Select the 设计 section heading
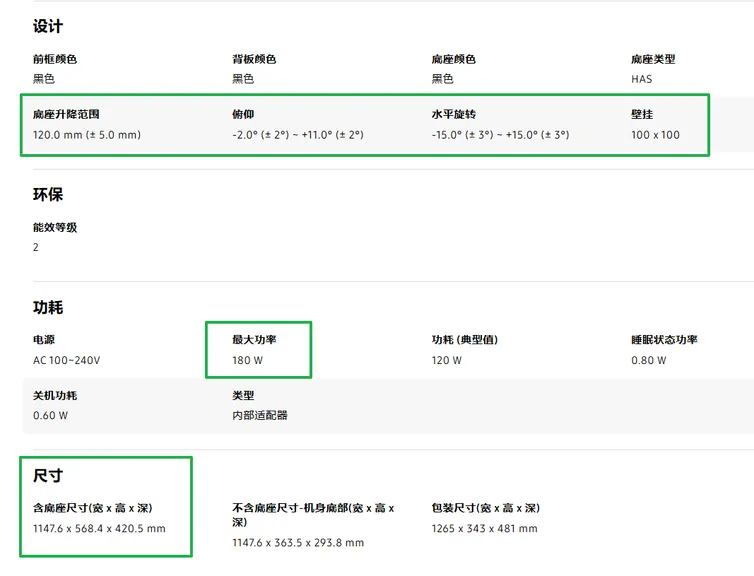This screenshot has height=576, width=754. pyautogui.click(x=48, y=26)
